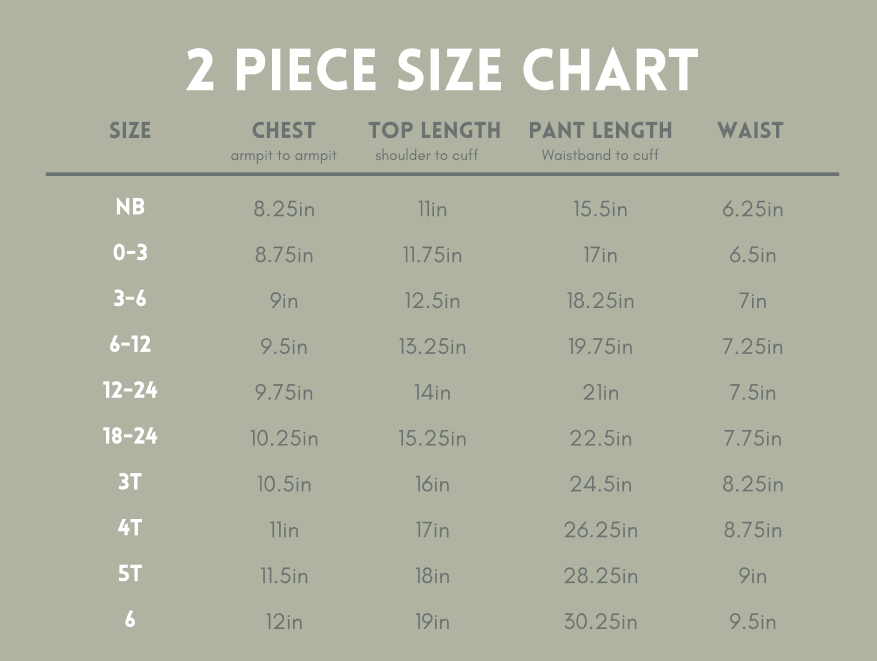Click the 3T size row label
The image size is (877, 661).
[130, 483]
